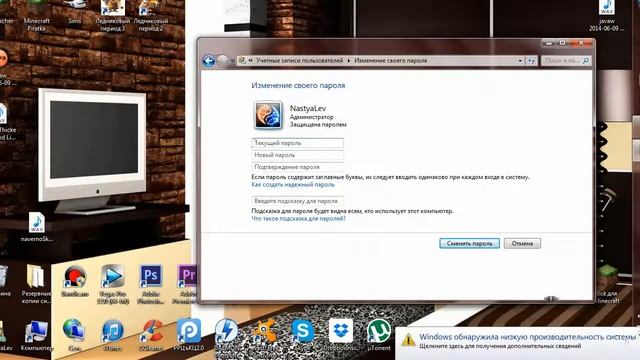Open the Резервные копии folder on the desktop

pos(36,284)
